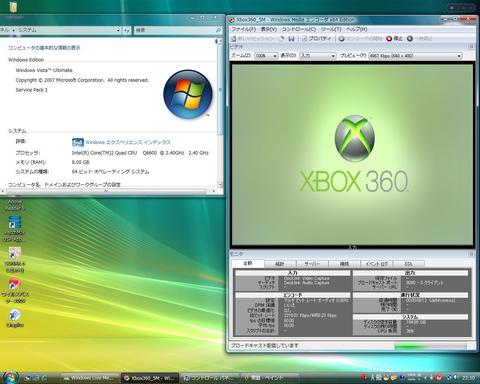The image size is (480, 384).
Task: Click the New Session icon in toolbar
Action: click(234, 39)
